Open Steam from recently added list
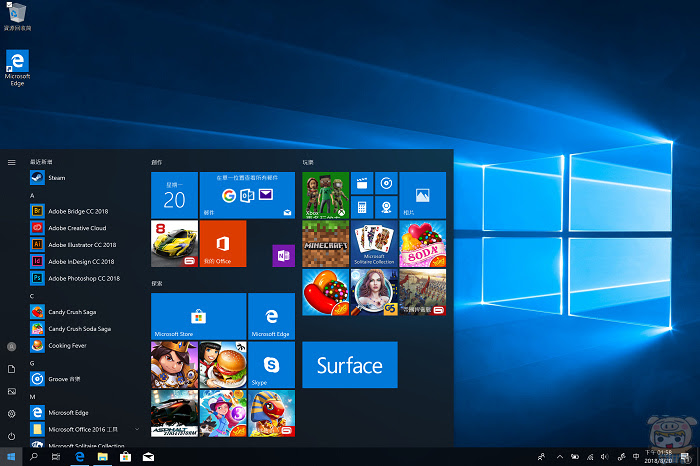 85,178
